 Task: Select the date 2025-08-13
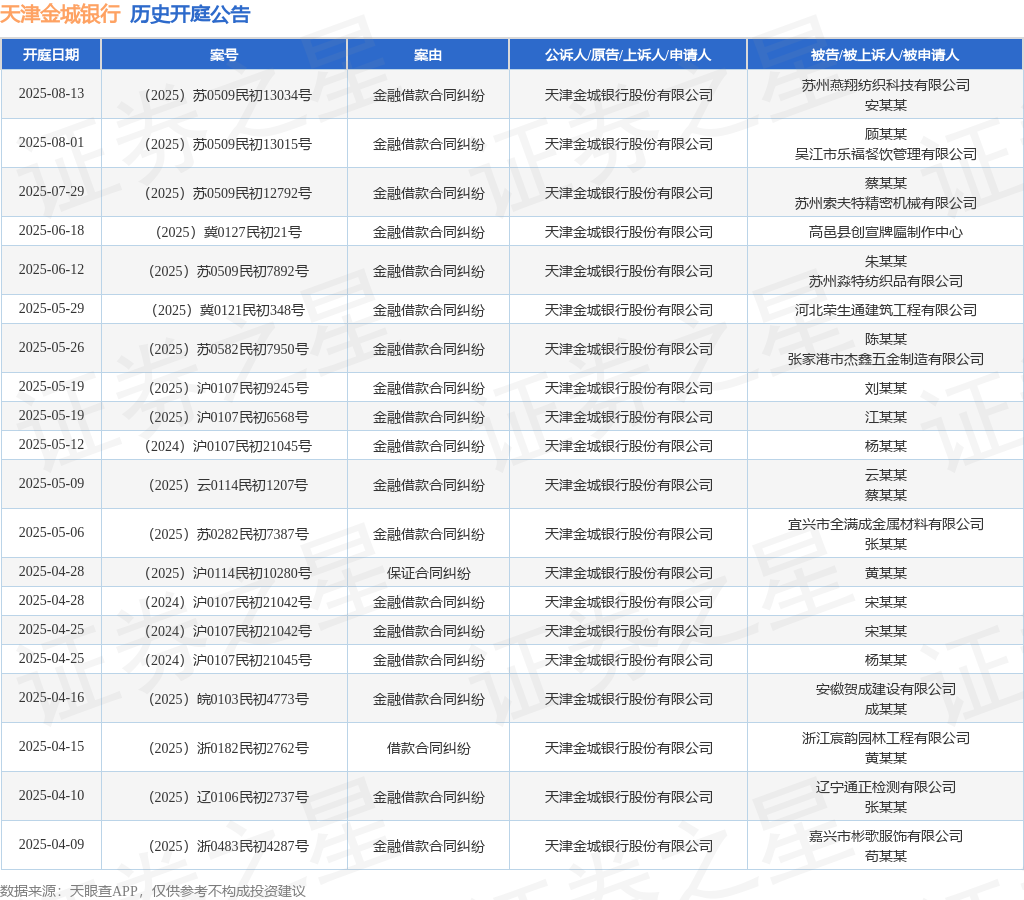tap(52, 93)
